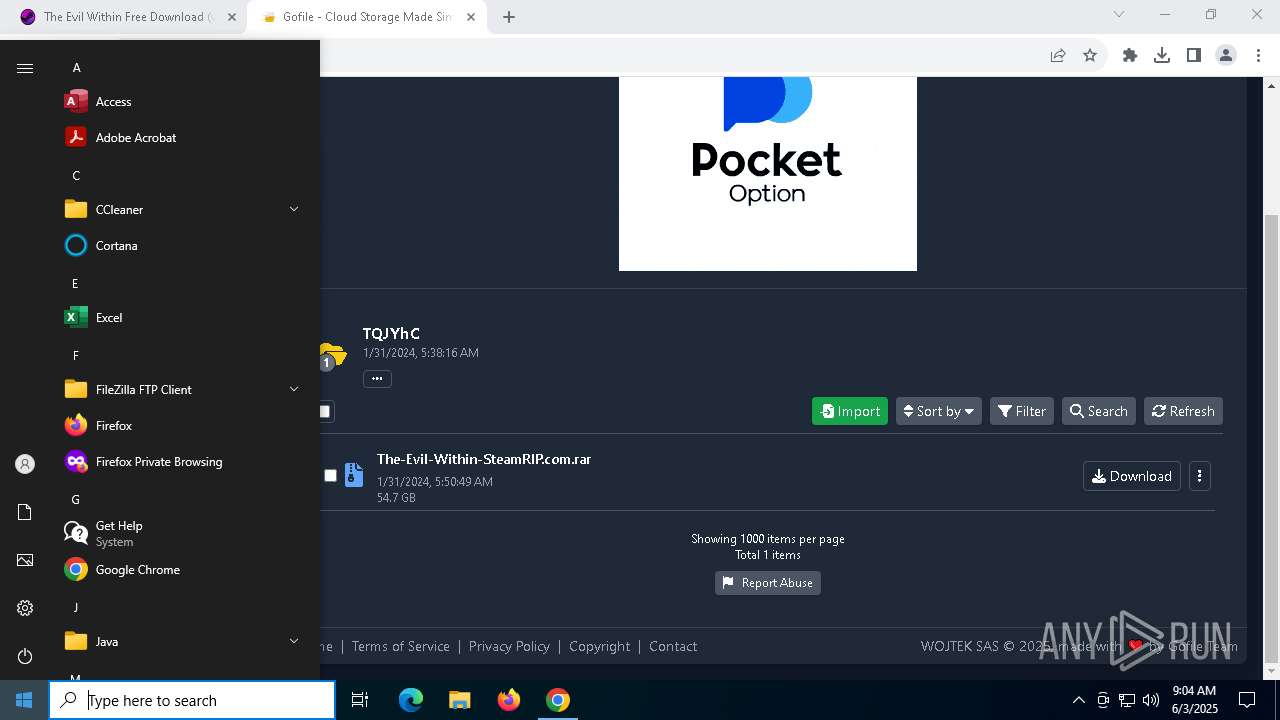
Task: Open Microsoft Edge from the taskbar
Action: tap(411, 700)
